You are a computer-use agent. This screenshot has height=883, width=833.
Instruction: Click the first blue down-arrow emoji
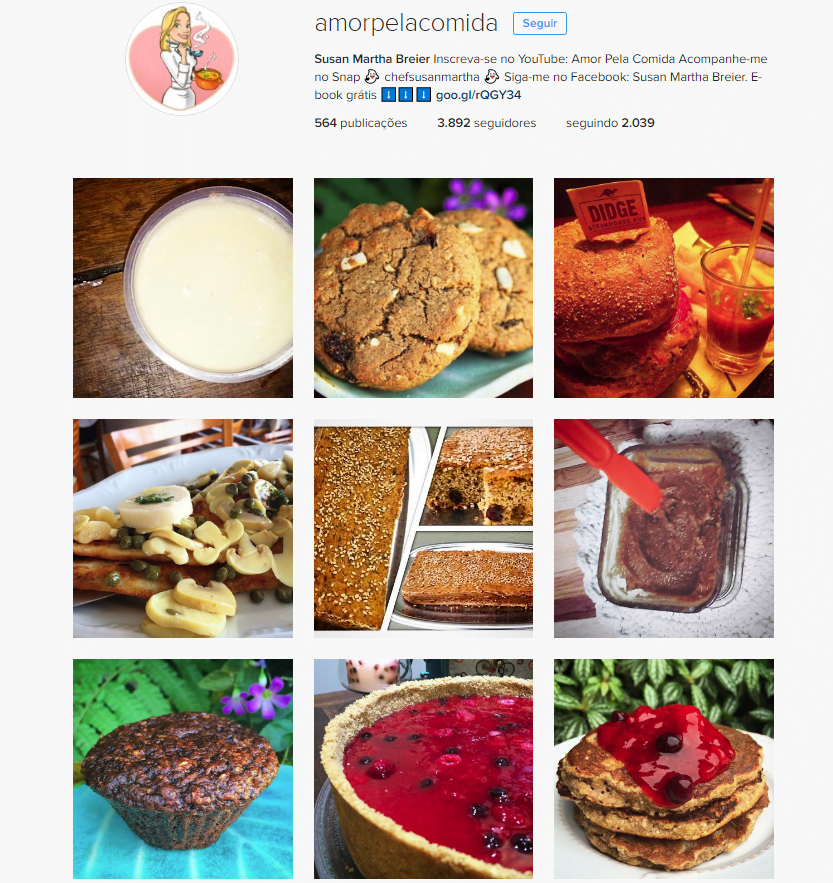(x=389, y=95)
